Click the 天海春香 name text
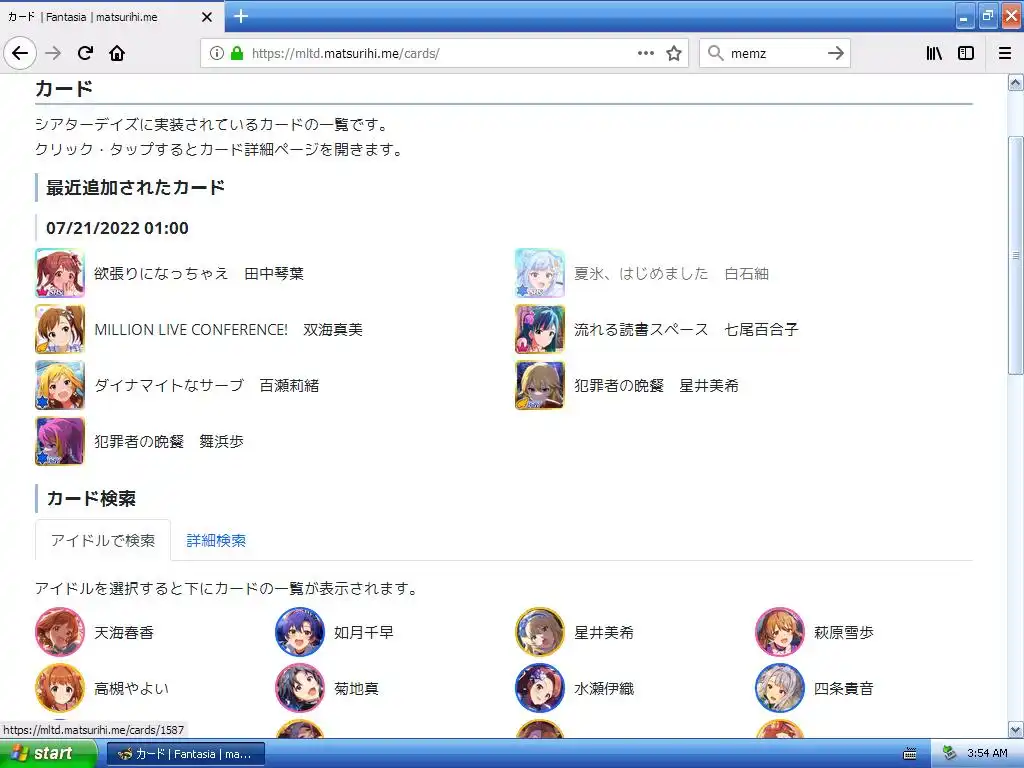 [124, 633]
